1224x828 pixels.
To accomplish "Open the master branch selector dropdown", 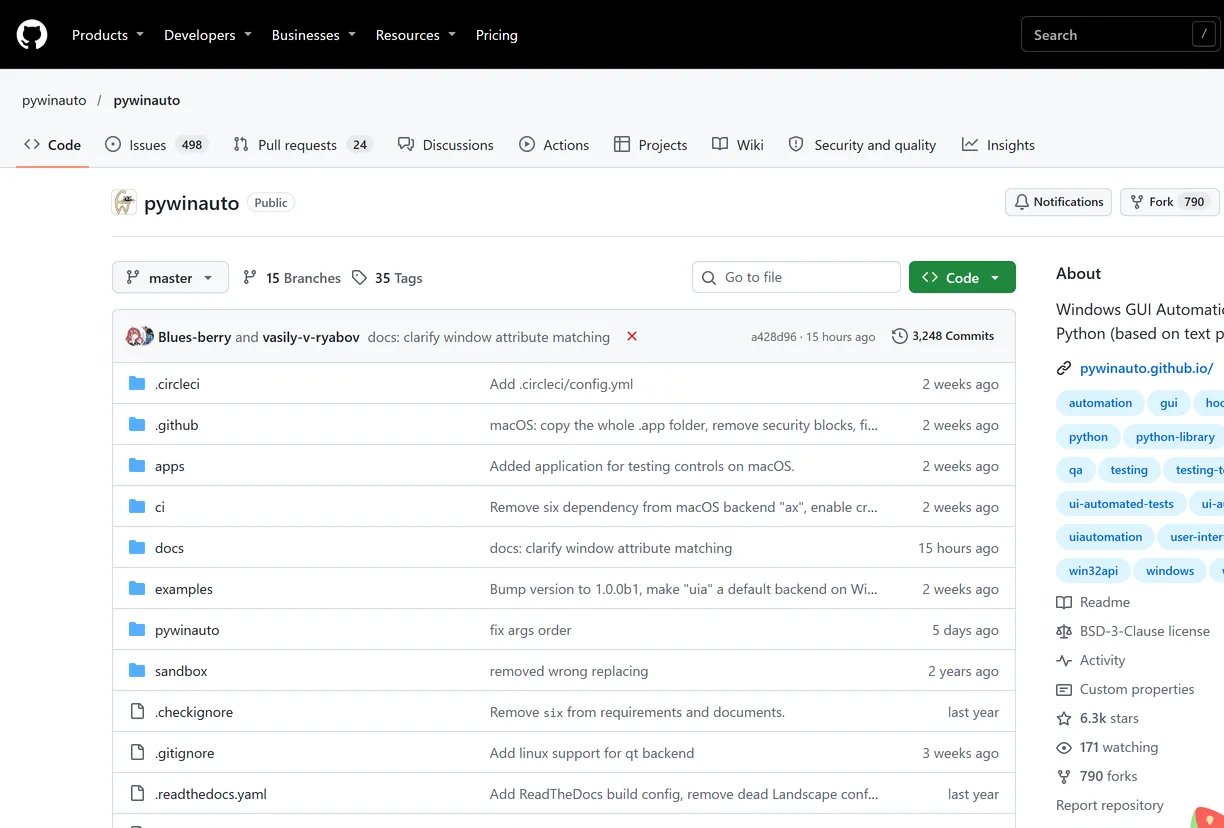I will pos(170,278).
